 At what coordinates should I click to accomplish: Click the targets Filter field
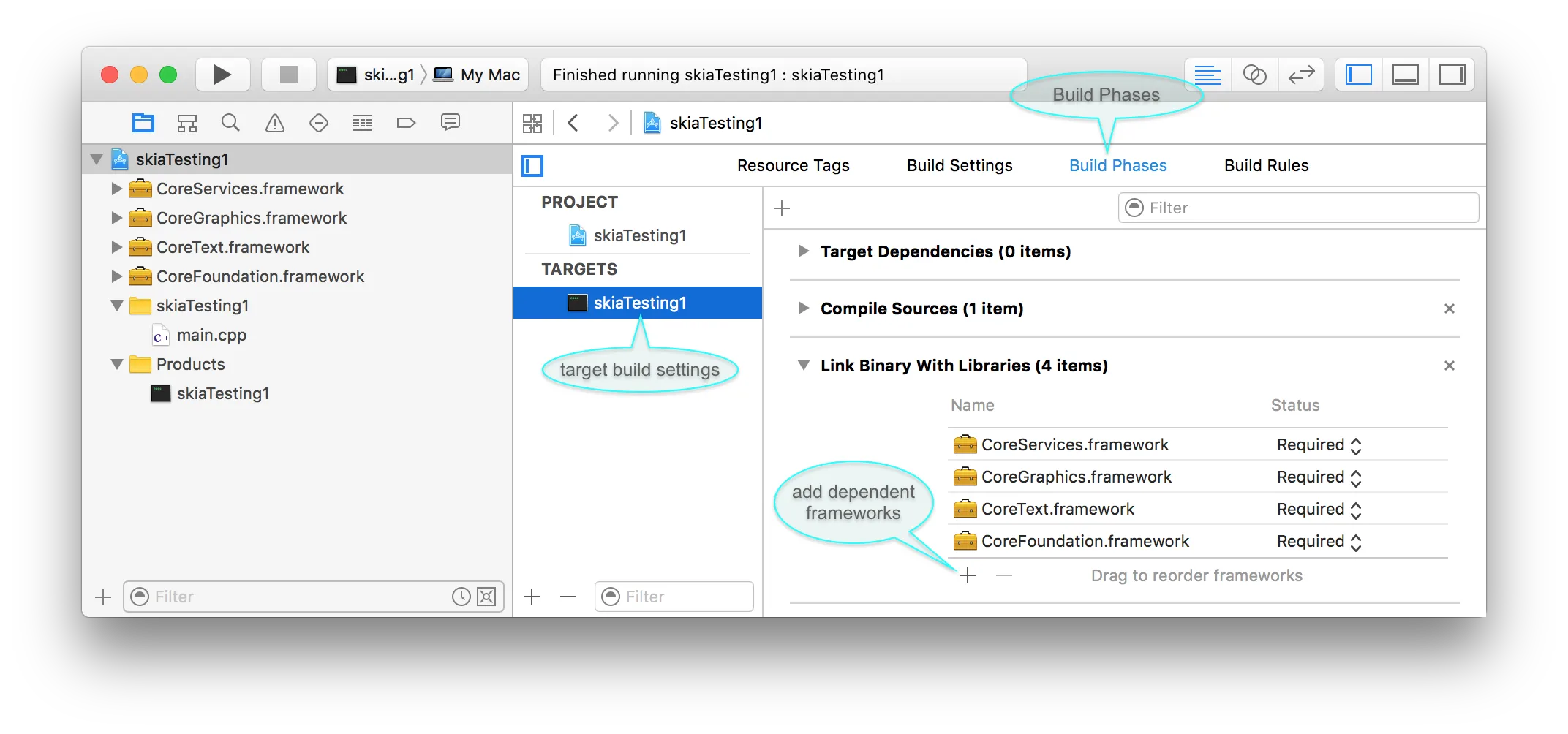tap(674, 597)
